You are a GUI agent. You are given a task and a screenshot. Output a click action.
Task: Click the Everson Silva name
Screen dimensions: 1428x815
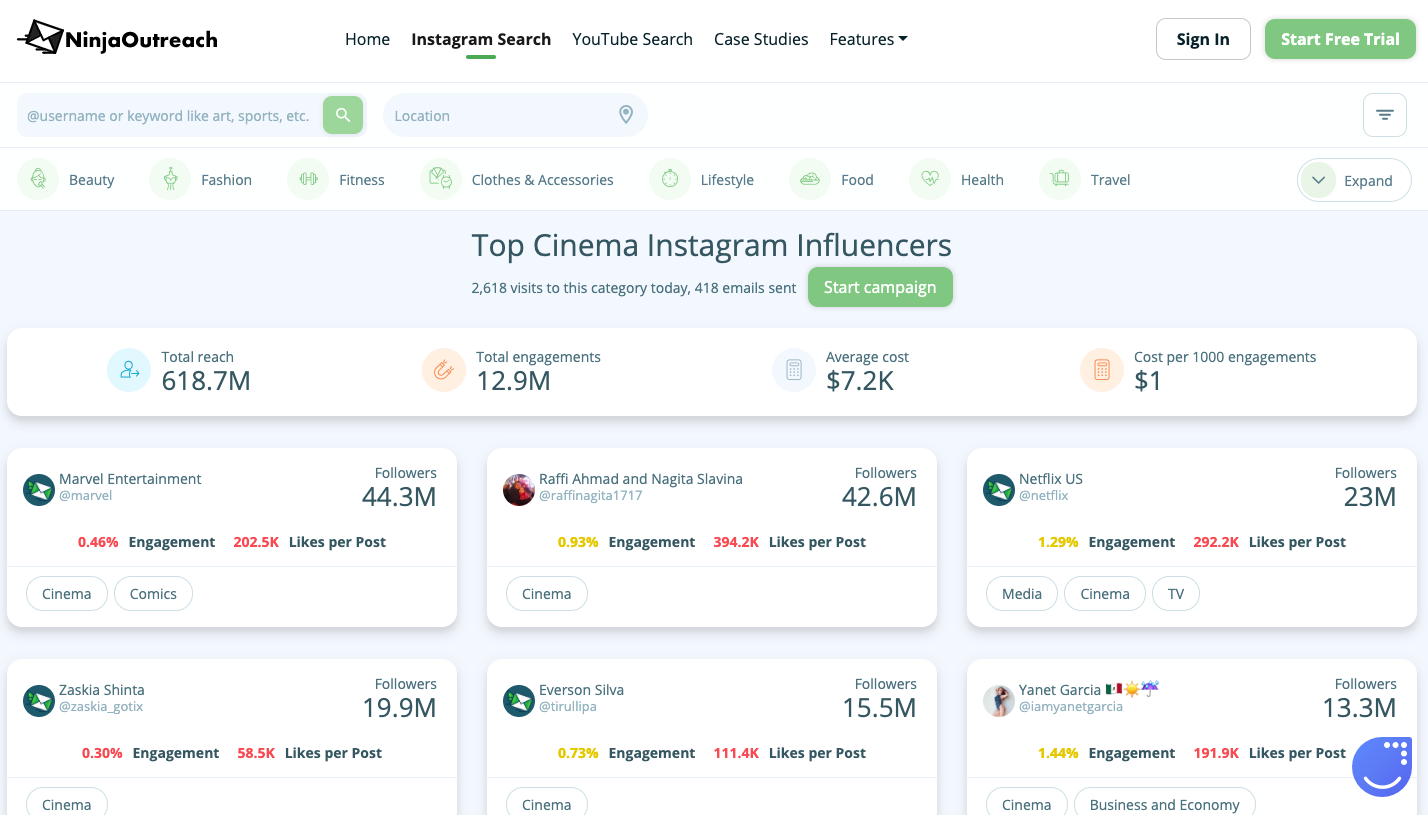pyautogui.click(x=581, y=690)
